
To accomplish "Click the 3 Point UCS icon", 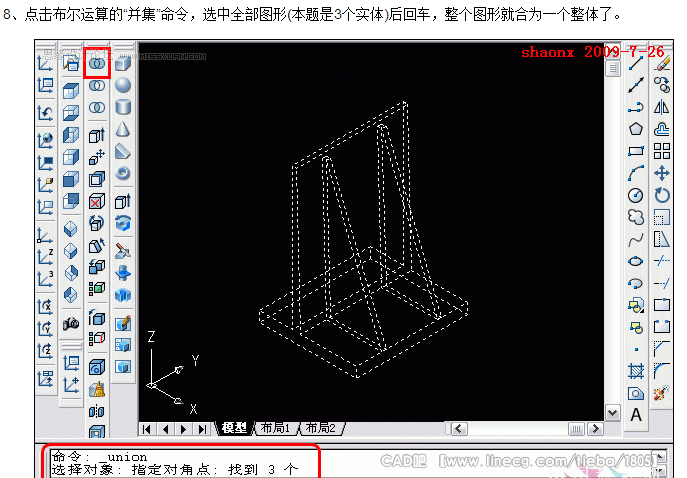I will 45,278.
